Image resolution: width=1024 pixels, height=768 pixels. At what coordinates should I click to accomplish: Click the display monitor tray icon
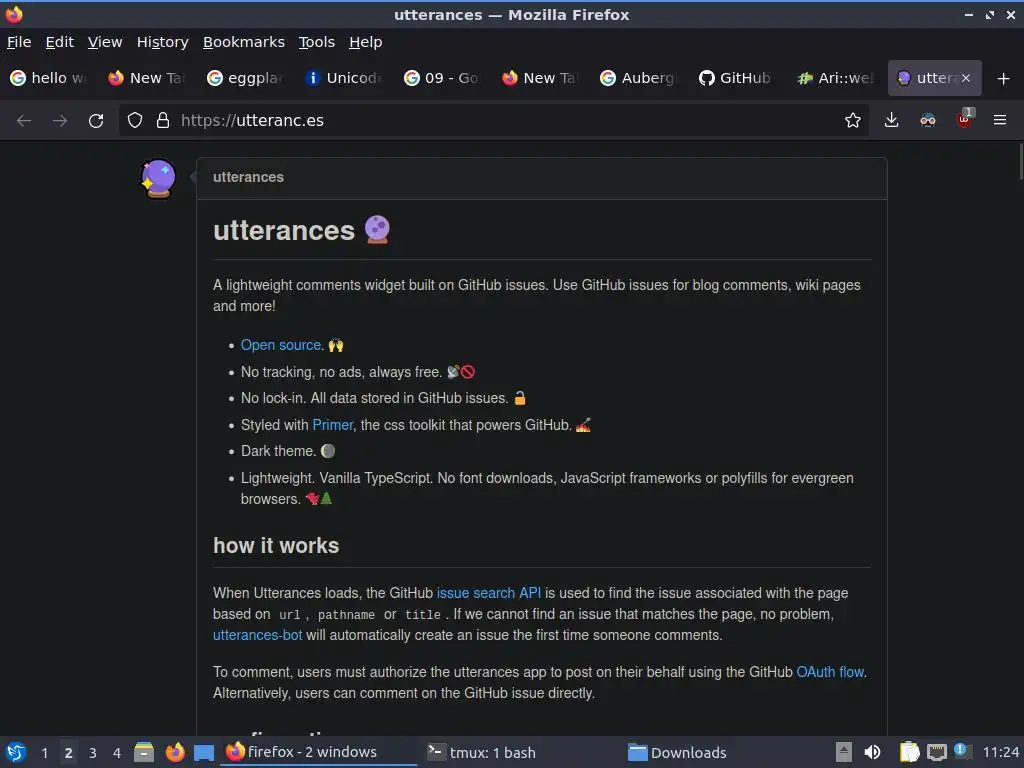[936, 752]
